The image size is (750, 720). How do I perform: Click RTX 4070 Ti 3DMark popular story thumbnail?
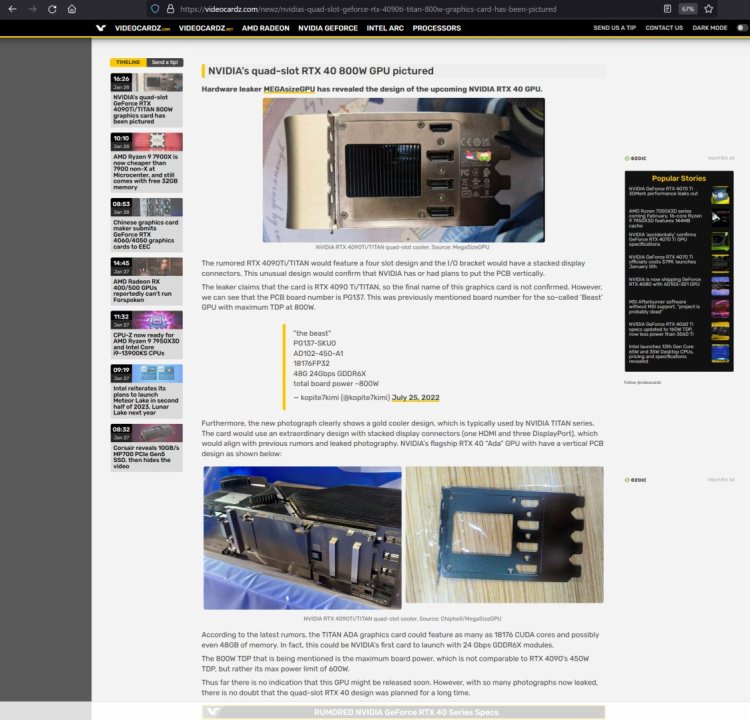pos(720,195)
